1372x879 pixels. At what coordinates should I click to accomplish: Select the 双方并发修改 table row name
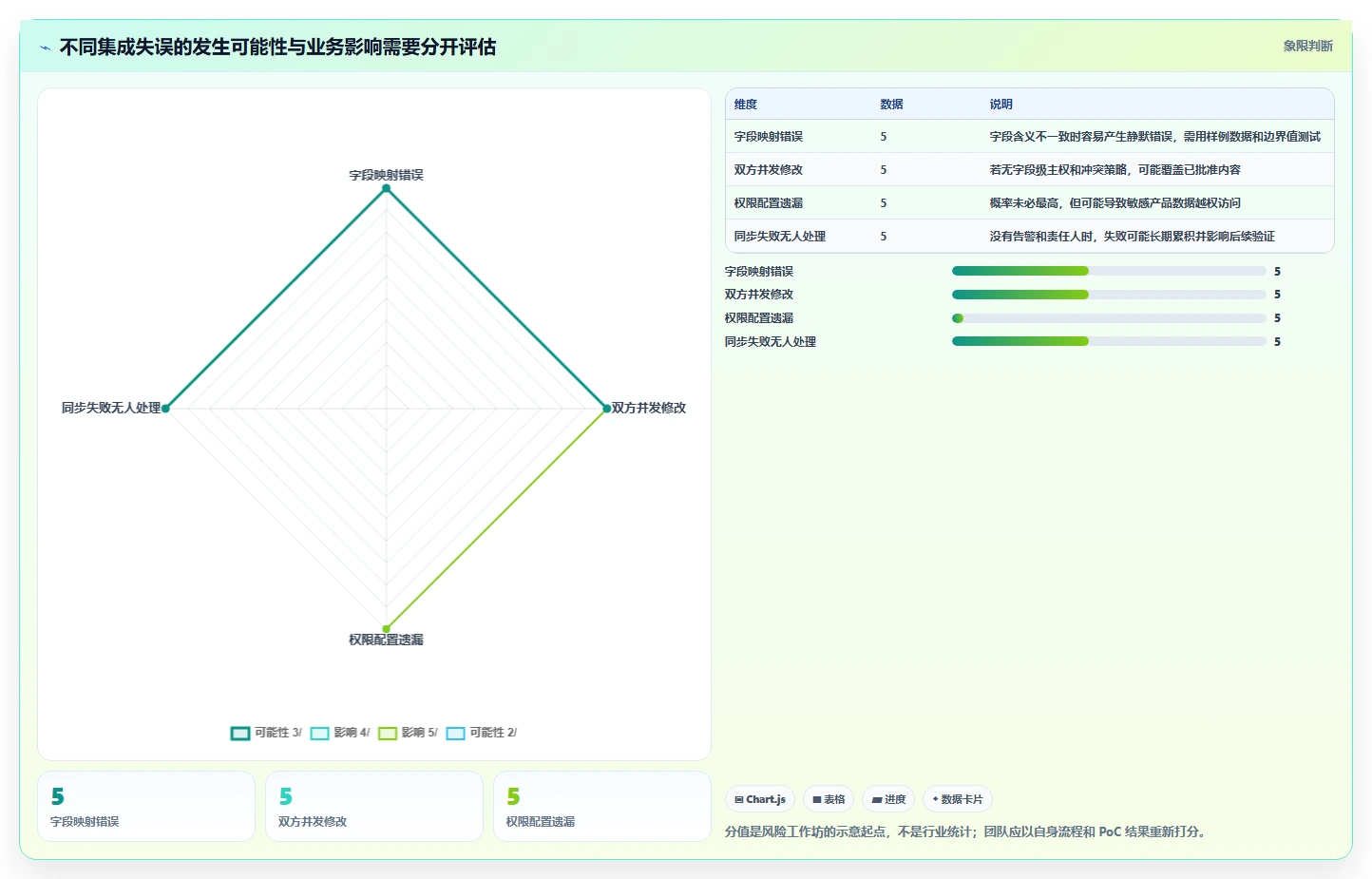pos(769,170)
